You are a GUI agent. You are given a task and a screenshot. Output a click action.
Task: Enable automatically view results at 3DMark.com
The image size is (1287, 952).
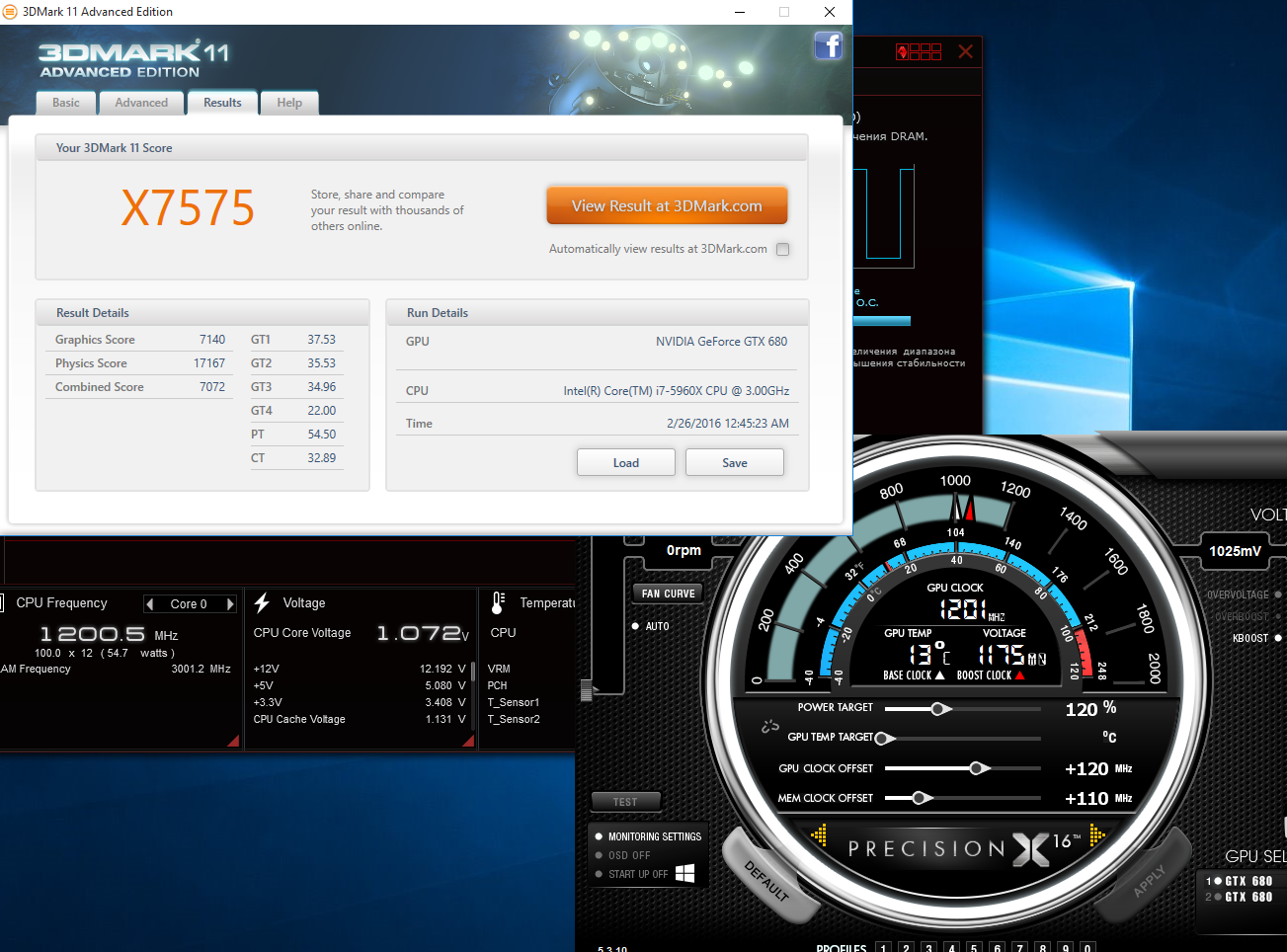(783, 250)
